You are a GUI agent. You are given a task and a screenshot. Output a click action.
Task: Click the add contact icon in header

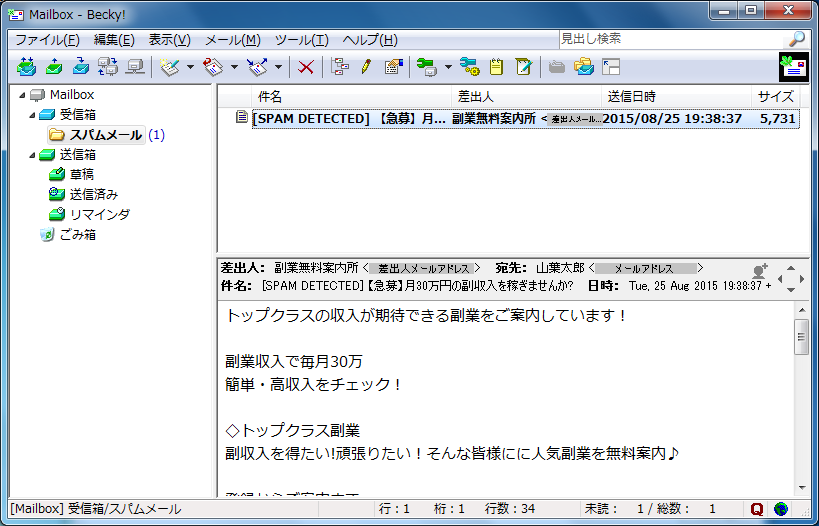pyautogui.click(x=760, y=270)
